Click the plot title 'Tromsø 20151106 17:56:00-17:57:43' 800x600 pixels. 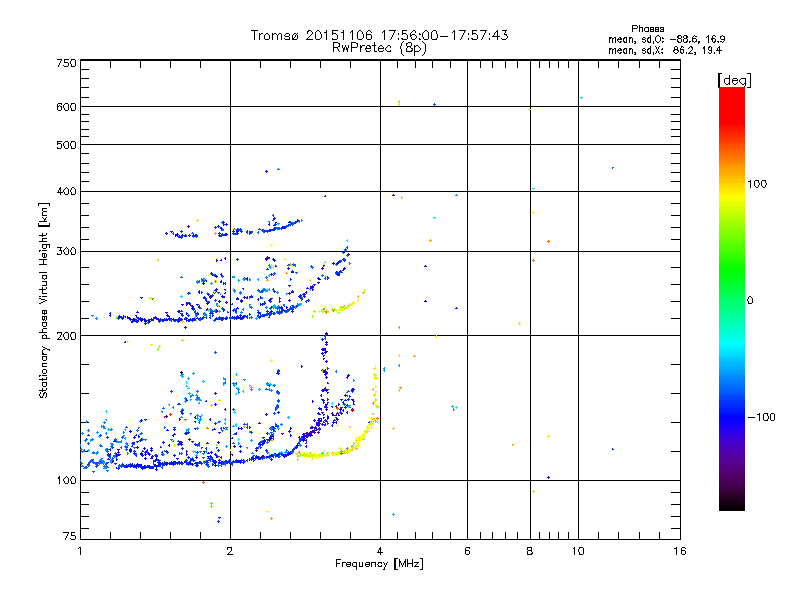379,35
